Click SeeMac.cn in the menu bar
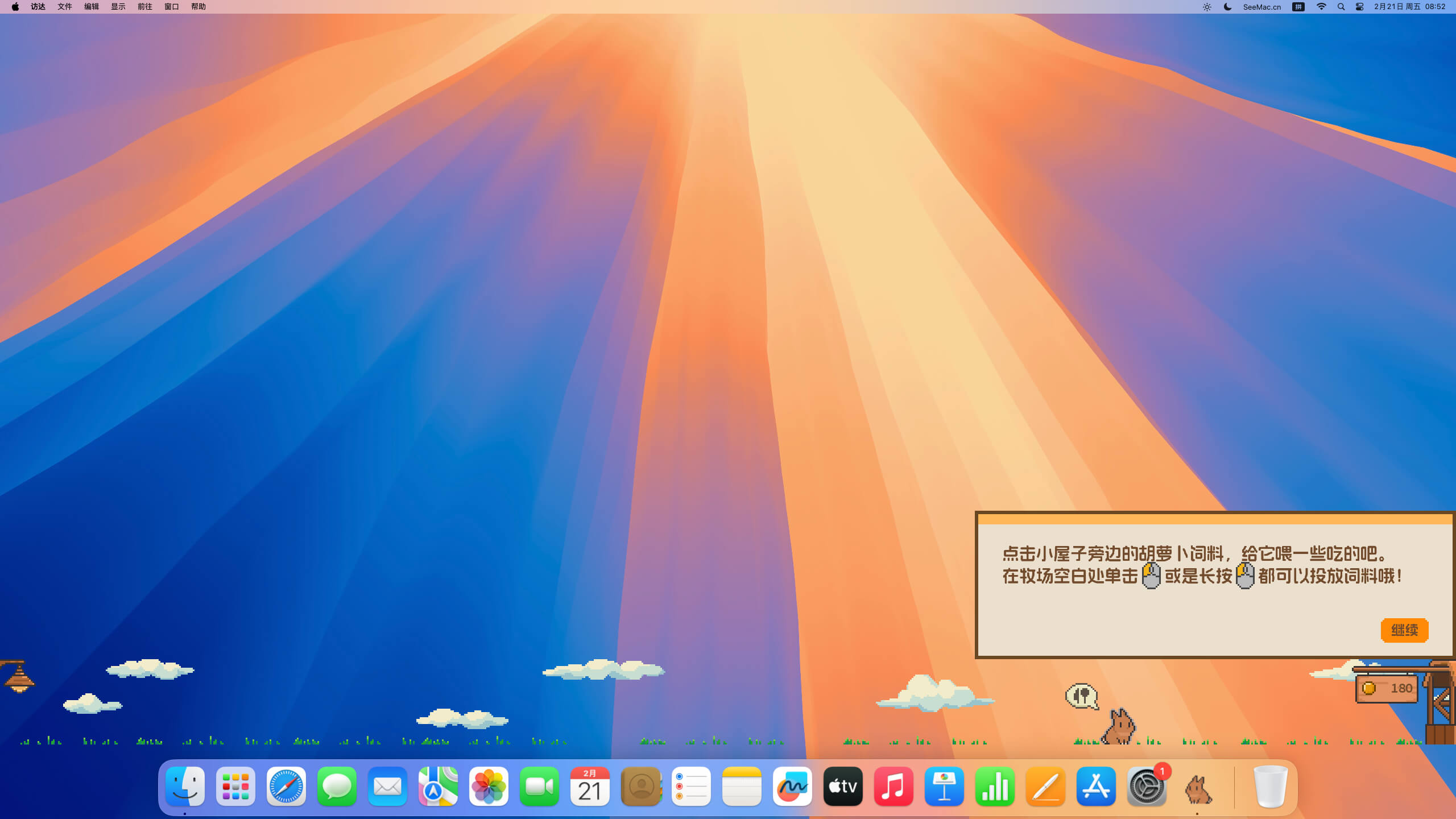This screenshot has height=819, width=1456. [1262, 7]
